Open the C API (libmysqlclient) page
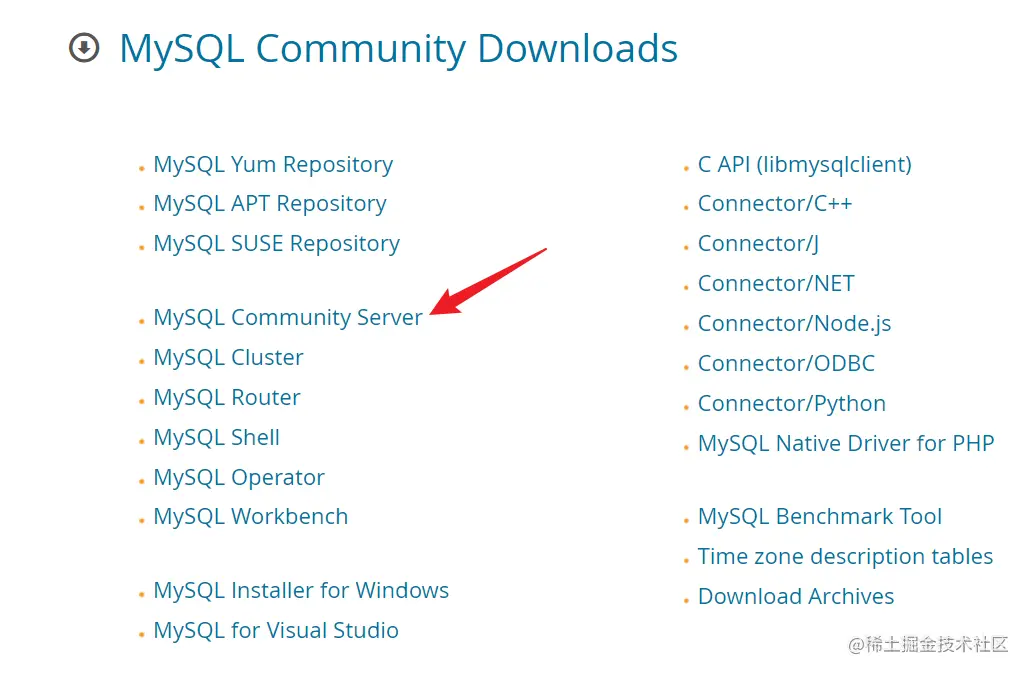 804,164
